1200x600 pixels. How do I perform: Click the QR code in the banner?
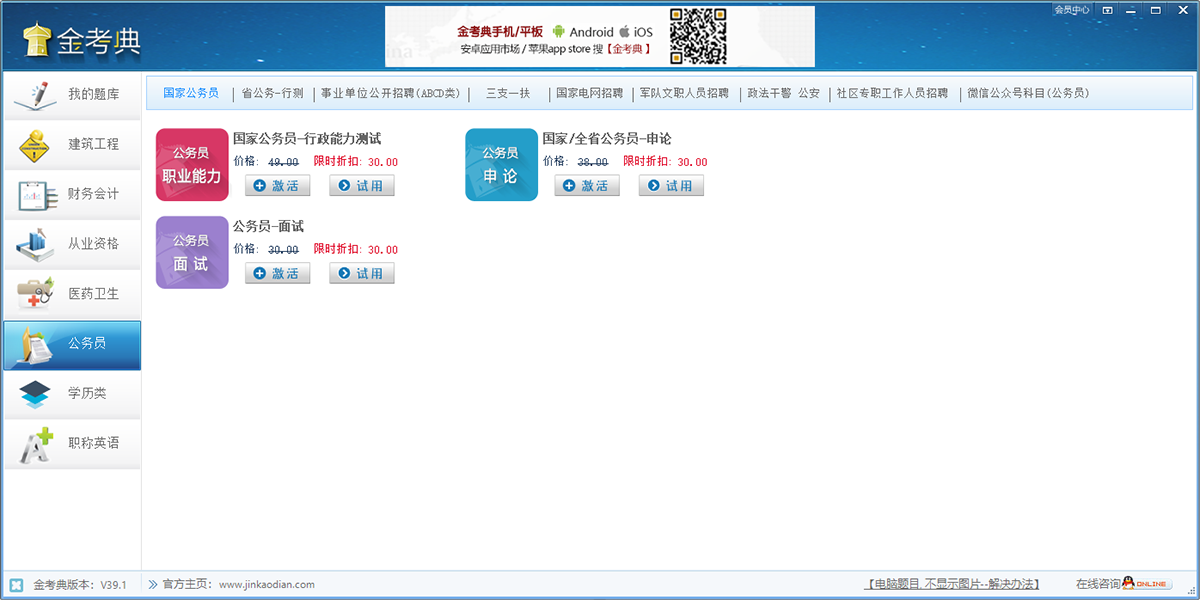697,37
